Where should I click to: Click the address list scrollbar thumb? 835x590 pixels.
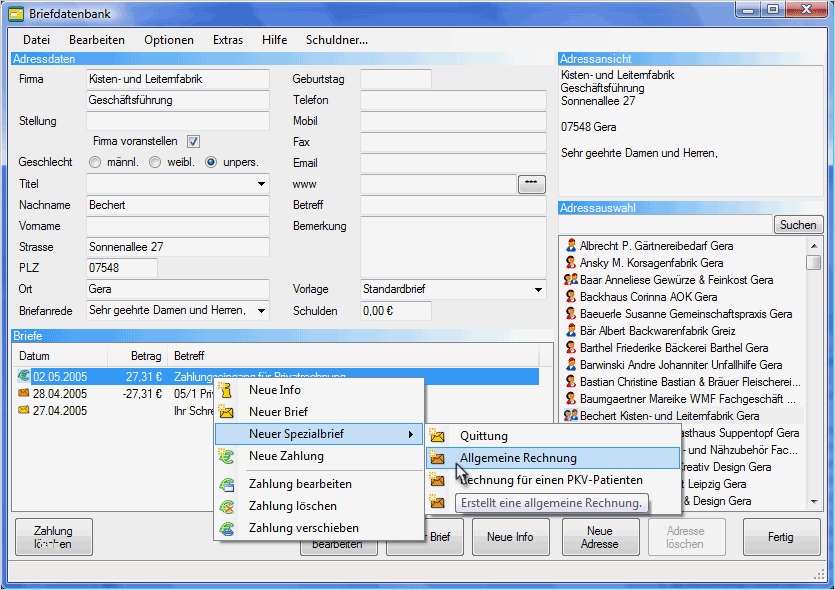click(813, 263)
